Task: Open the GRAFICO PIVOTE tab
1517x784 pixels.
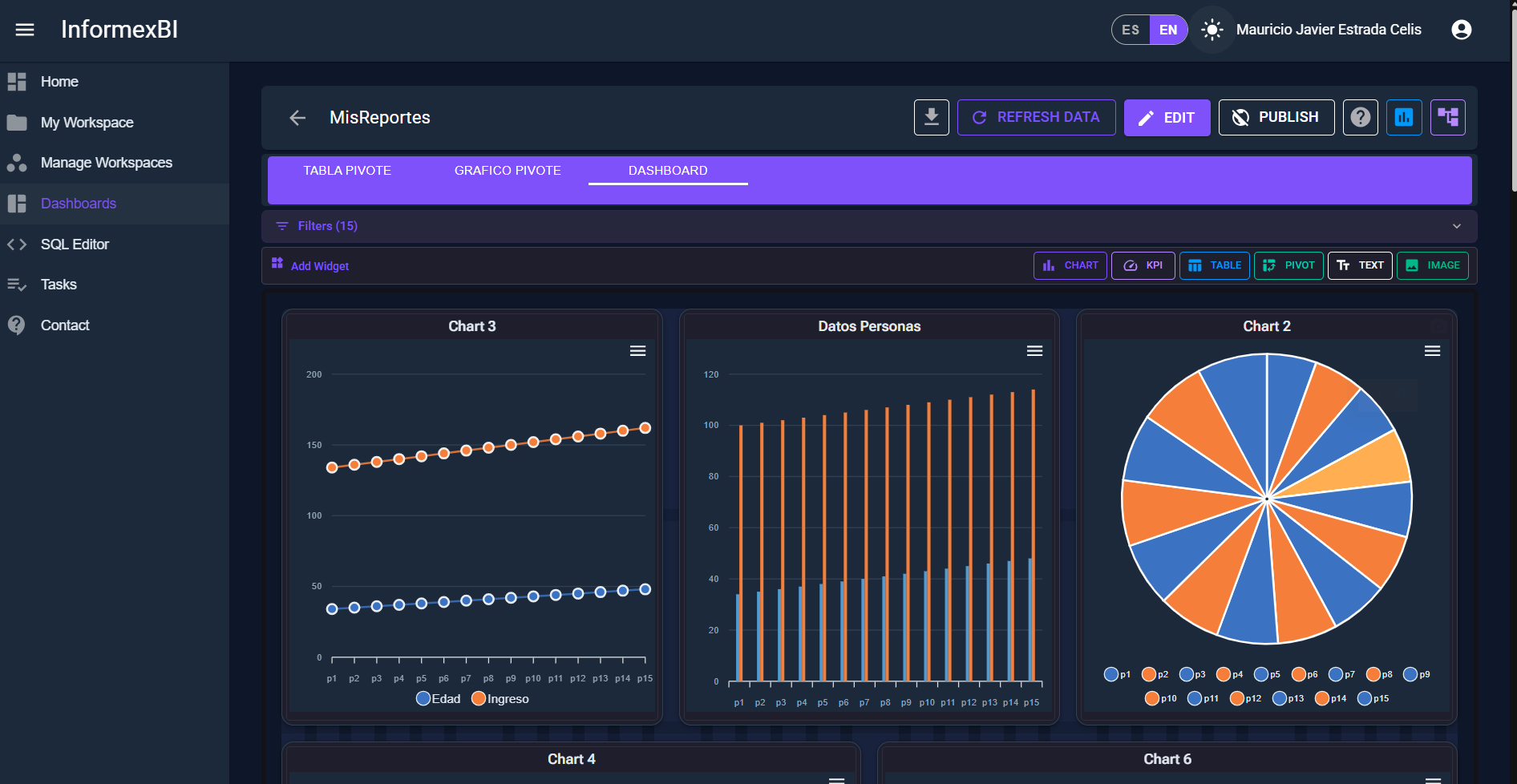Action: pos(507,170)
